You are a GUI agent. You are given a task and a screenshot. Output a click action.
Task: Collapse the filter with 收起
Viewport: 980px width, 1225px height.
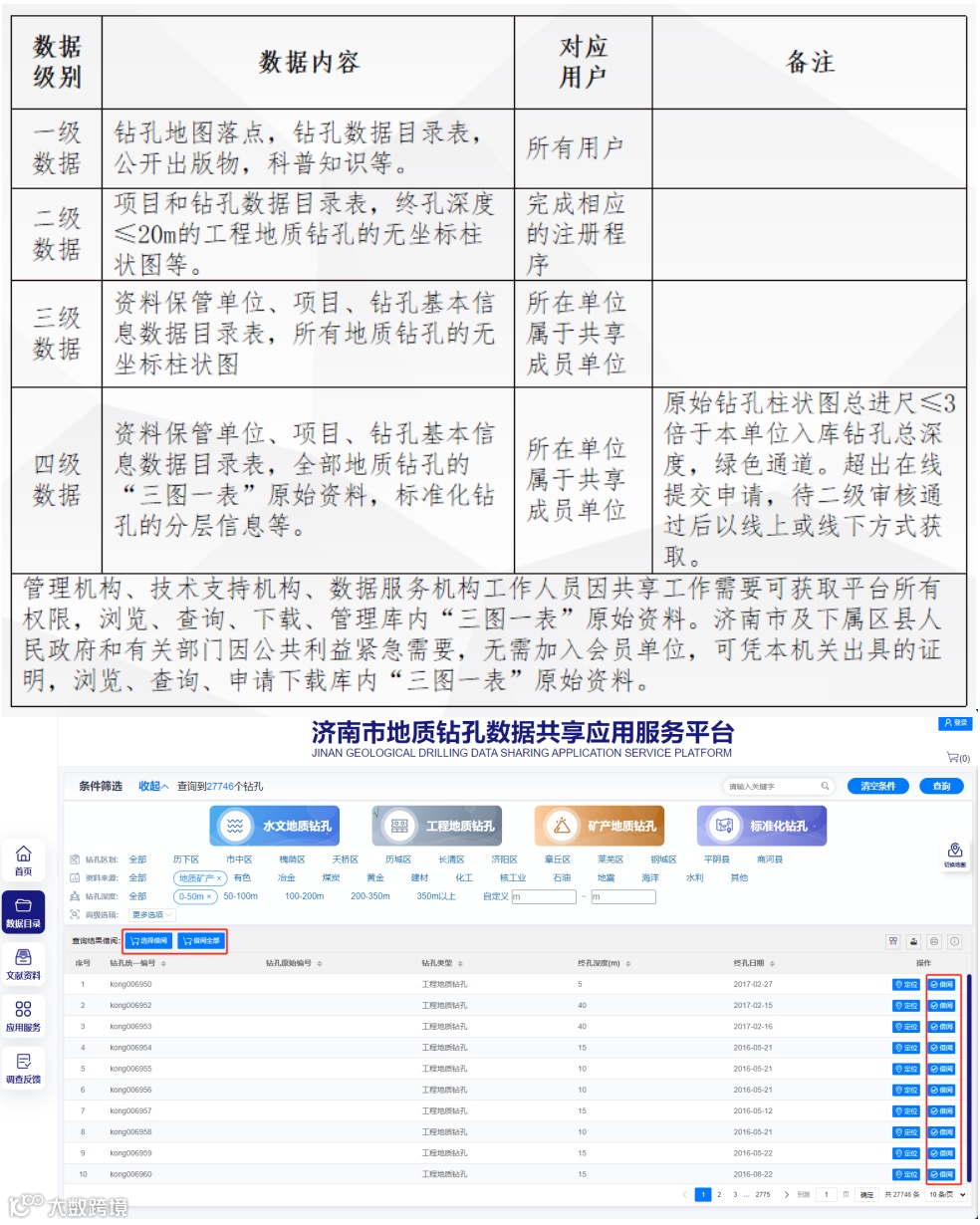coord(153,786)
